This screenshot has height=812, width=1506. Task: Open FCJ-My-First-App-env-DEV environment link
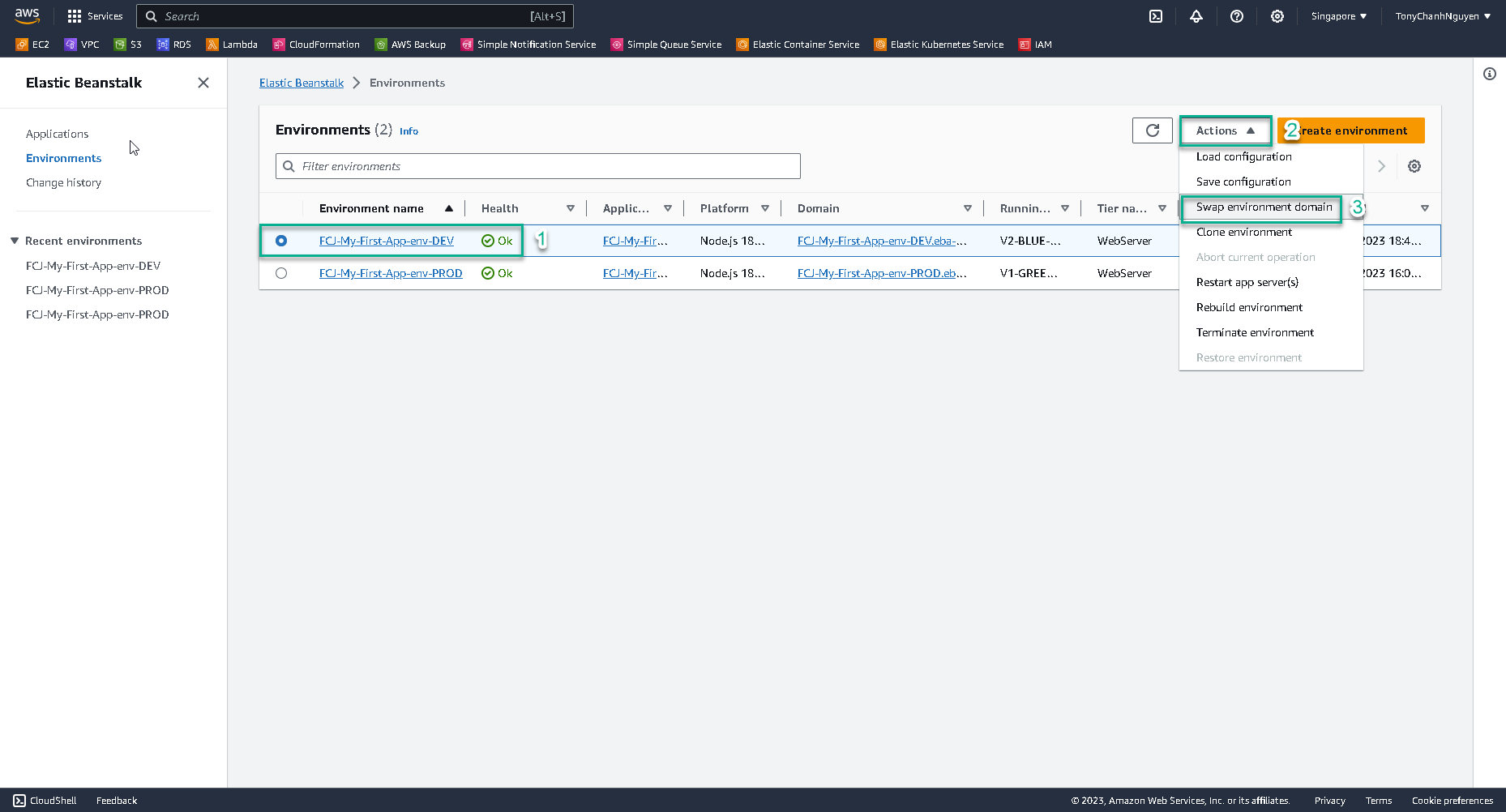click(387, 241)
